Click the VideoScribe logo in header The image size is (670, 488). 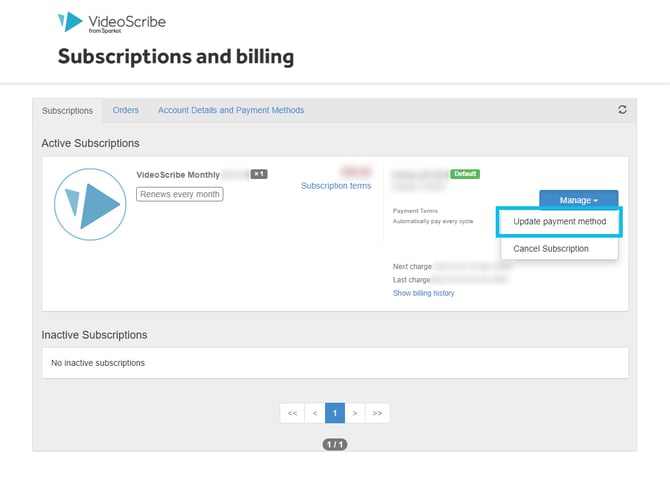(x=112, y=22)
